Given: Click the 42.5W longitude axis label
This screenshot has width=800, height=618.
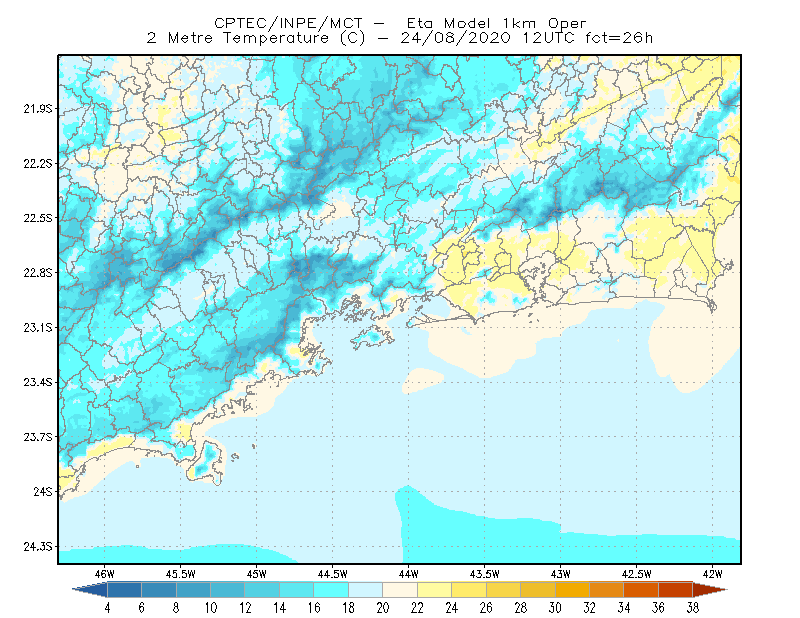Looking at the screenshot, I should 636,574.
